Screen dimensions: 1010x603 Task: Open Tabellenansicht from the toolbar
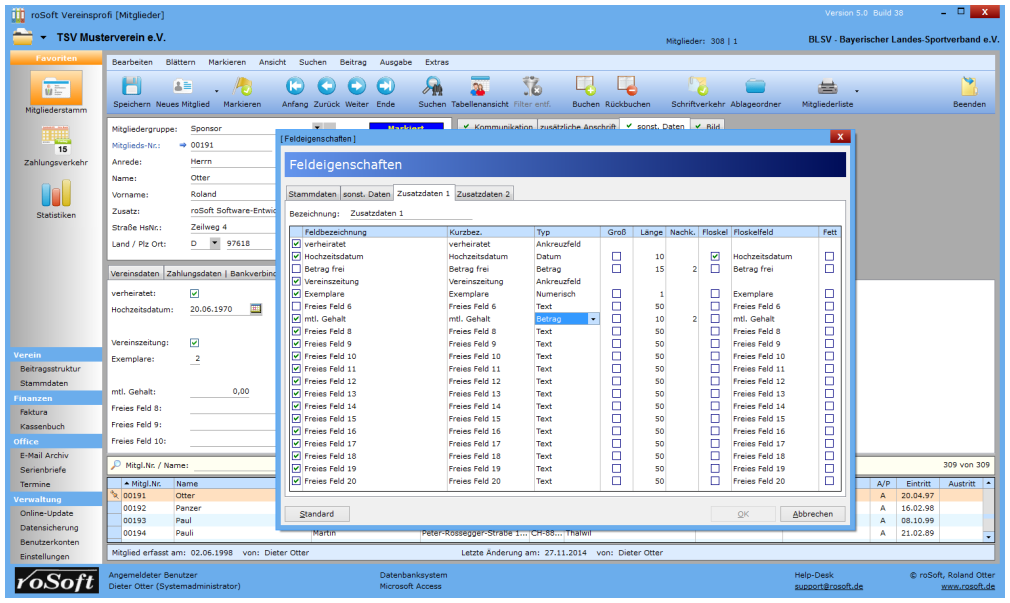coord(480,87)
